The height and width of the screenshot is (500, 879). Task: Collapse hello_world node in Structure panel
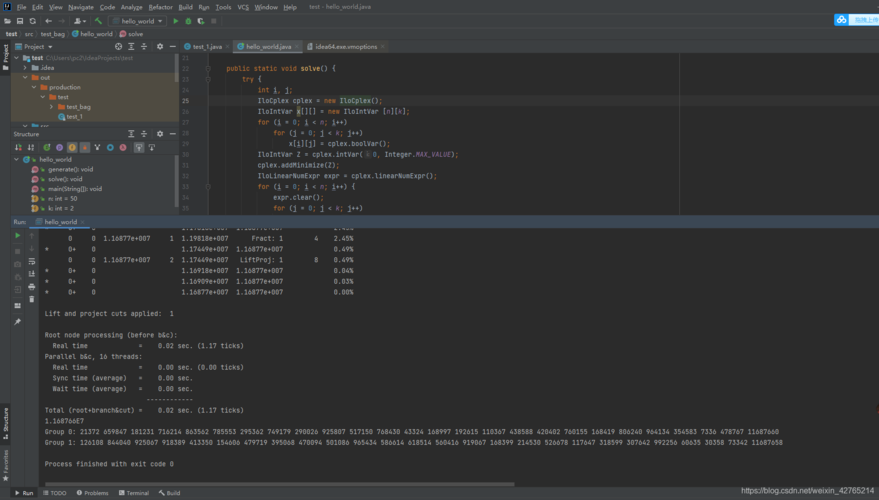[x=16, y=160]
